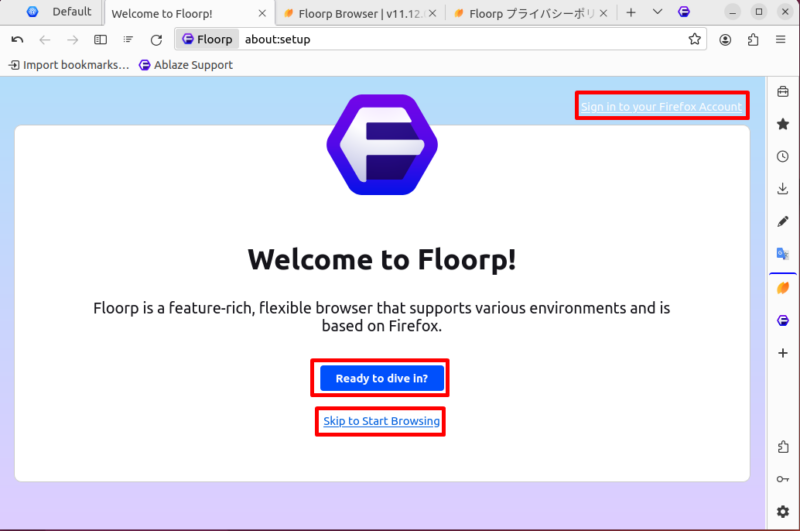The width and height of the screenshot is (800, 531).
Task: Close the Welcome to Floorp! tab
Action: (x=262, y=13)
